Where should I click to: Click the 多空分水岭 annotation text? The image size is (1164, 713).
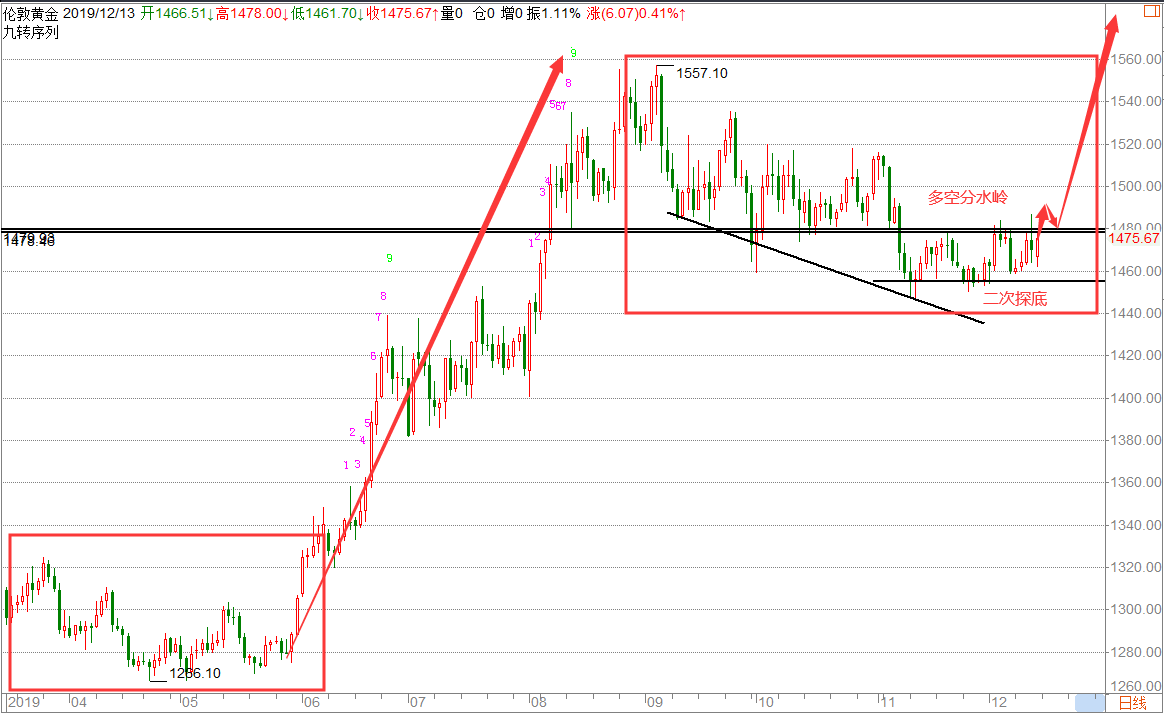click(x=968, y=198)
